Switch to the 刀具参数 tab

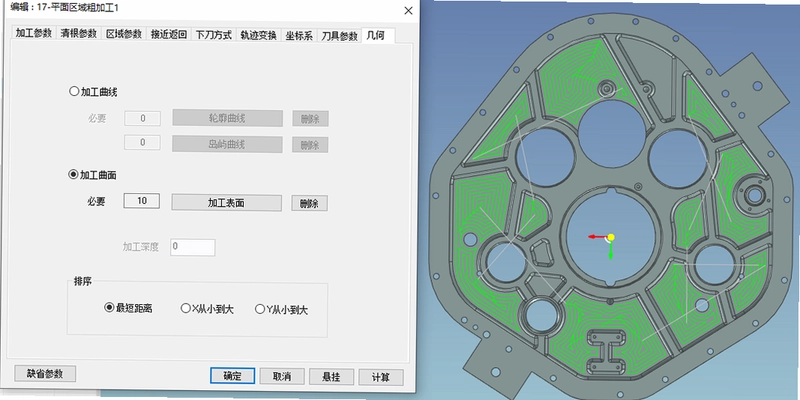point(339,35)
